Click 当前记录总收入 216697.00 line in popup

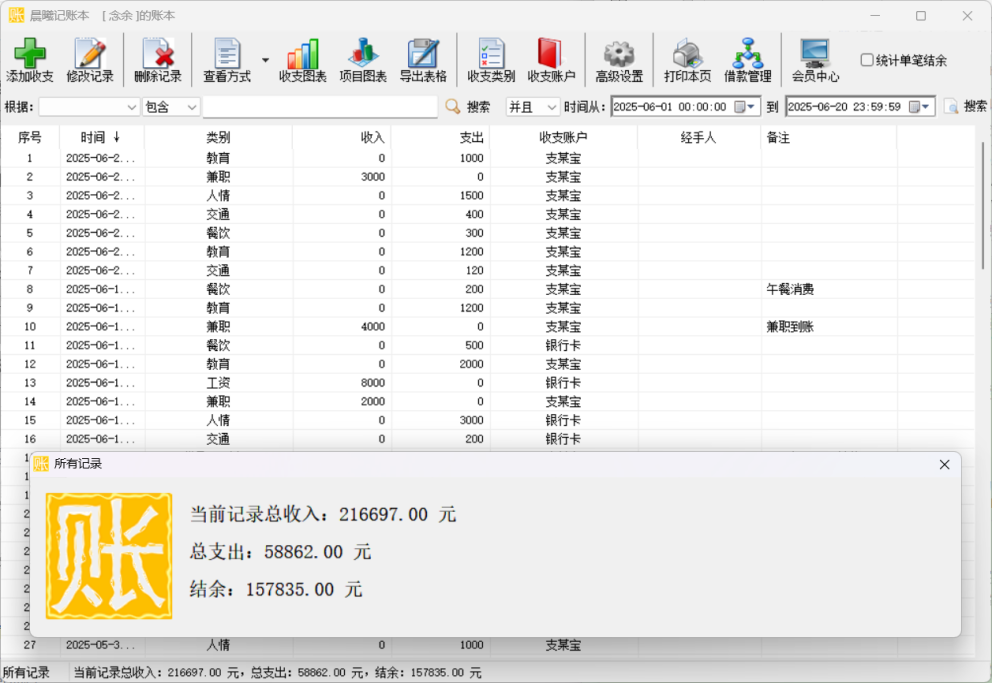click(323, 514)
